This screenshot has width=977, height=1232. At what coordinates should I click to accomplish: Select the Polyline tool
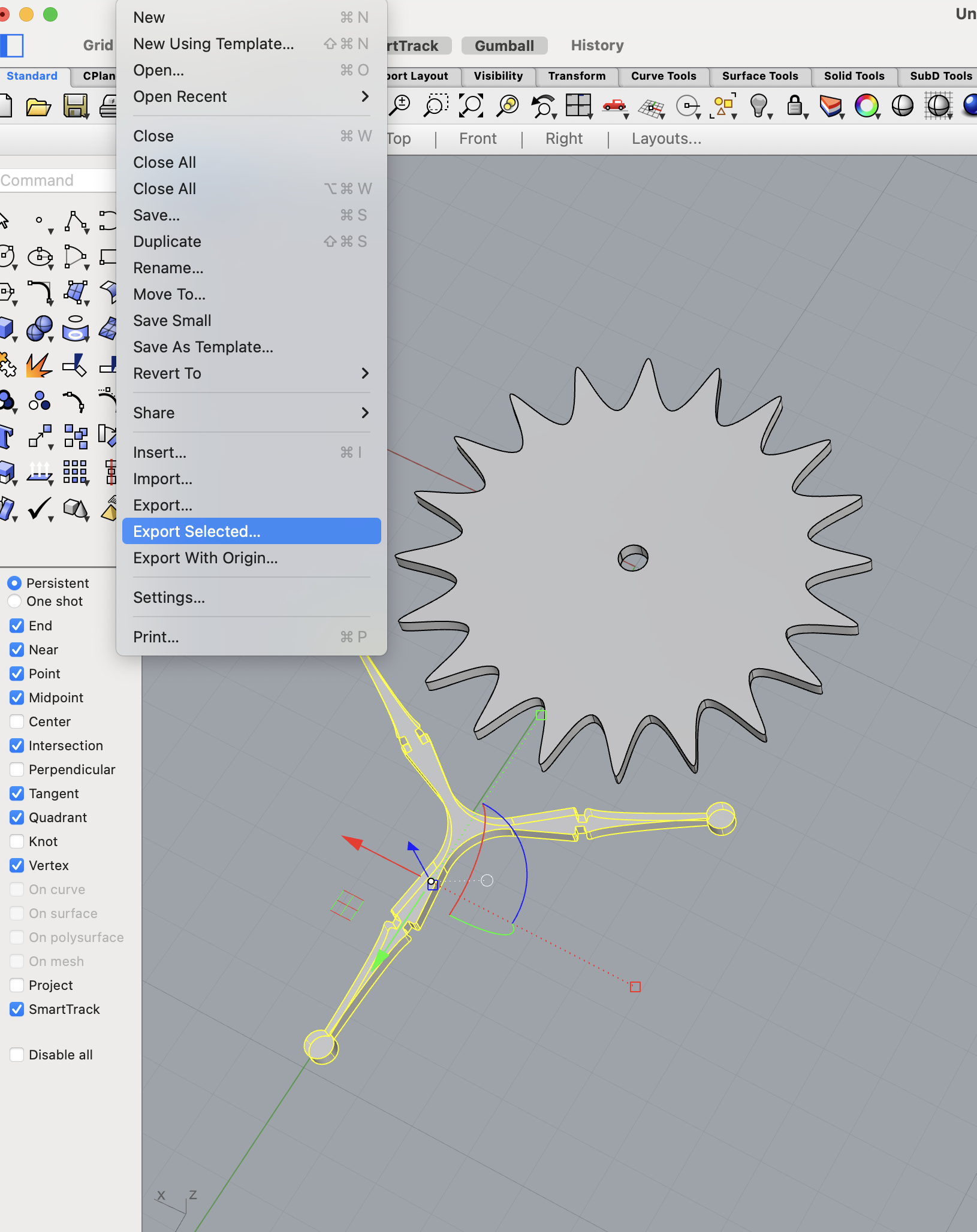coord(76,221)
